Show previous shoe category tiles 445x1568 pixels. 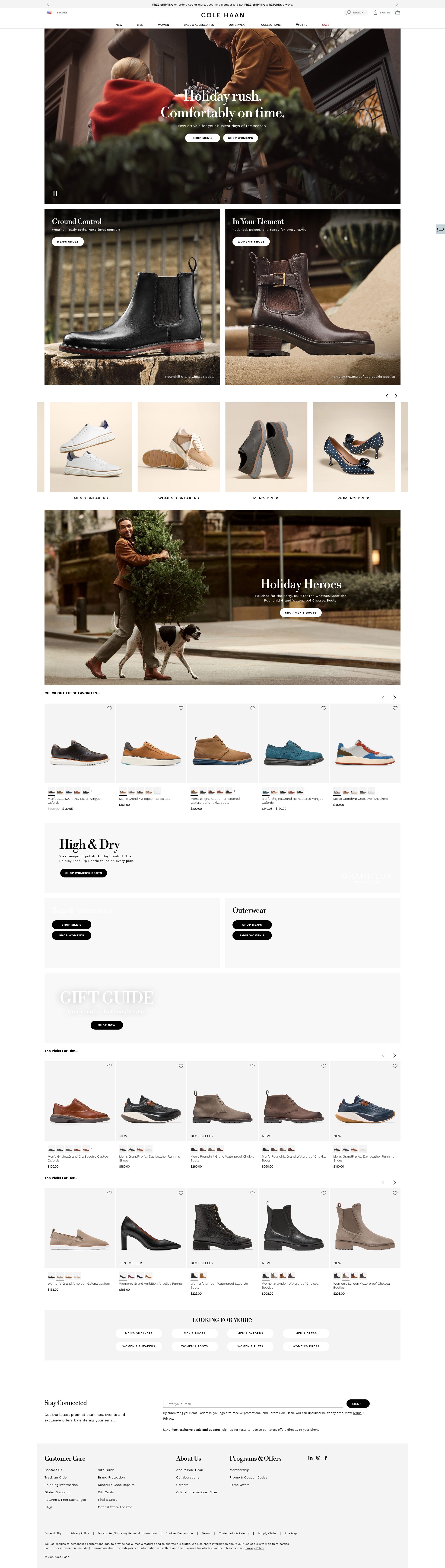(387, 396)
